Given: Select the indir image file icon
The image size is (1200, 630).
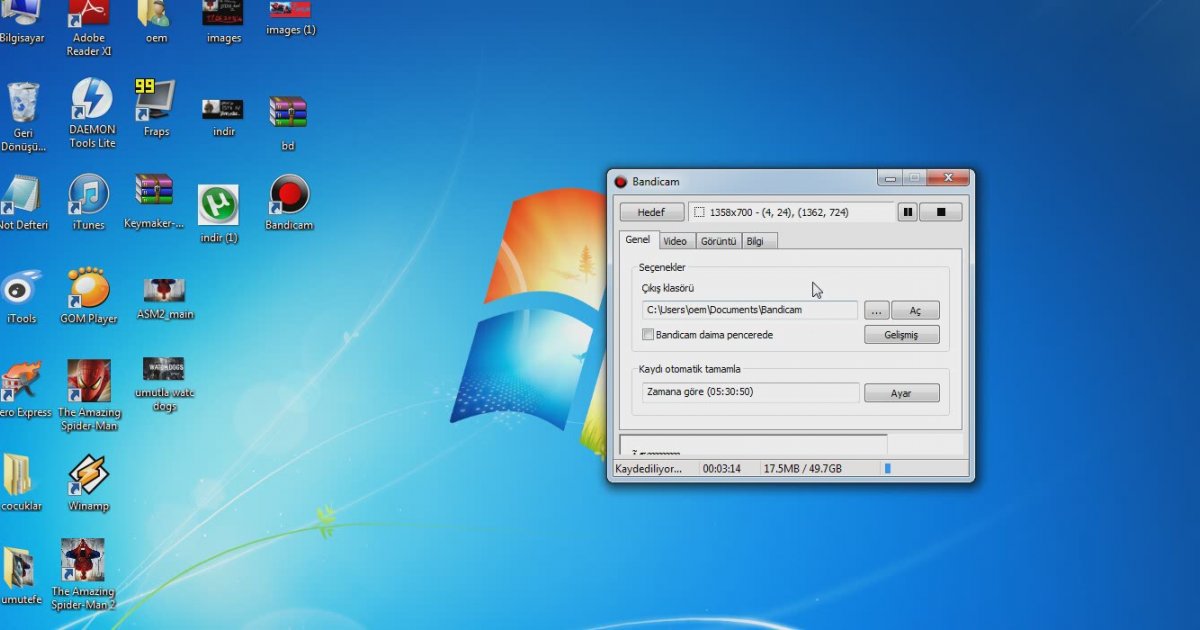Looking at the screenshot, I should click(223, 116).
